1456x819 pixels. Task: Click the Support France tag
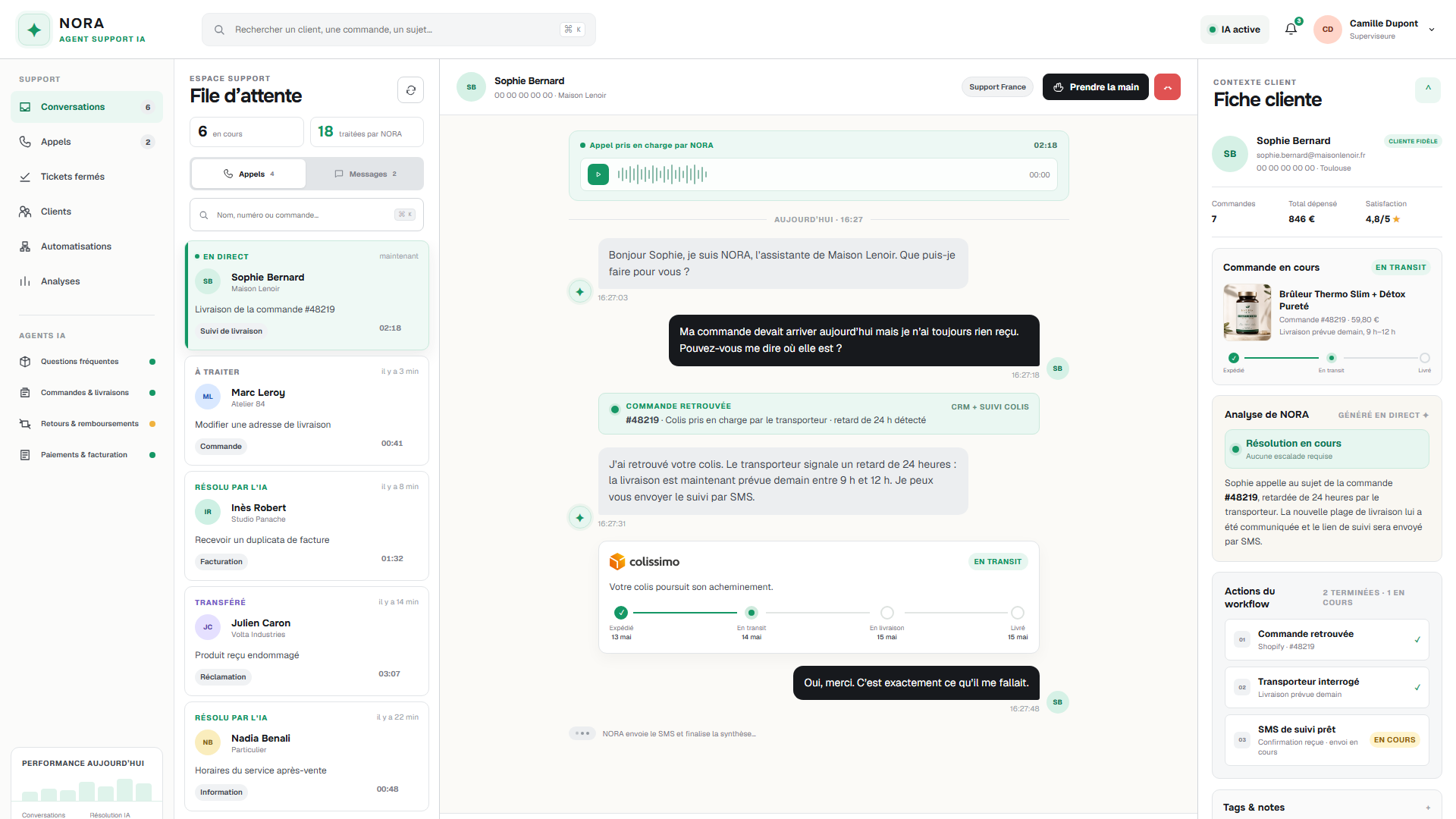(x=997, y=87)
